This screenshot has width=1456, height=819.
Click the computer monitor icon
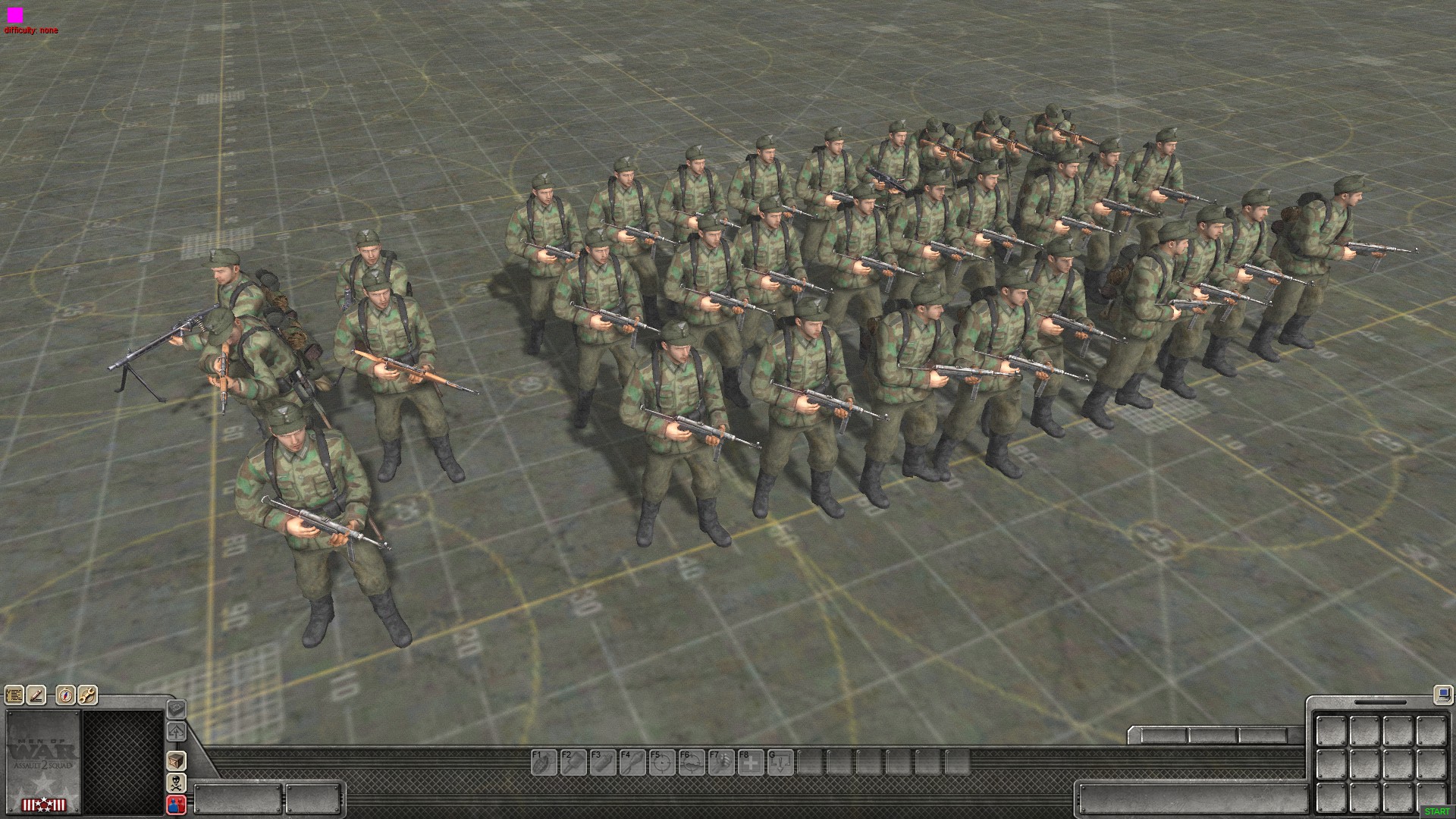(x=1443, y=694)
